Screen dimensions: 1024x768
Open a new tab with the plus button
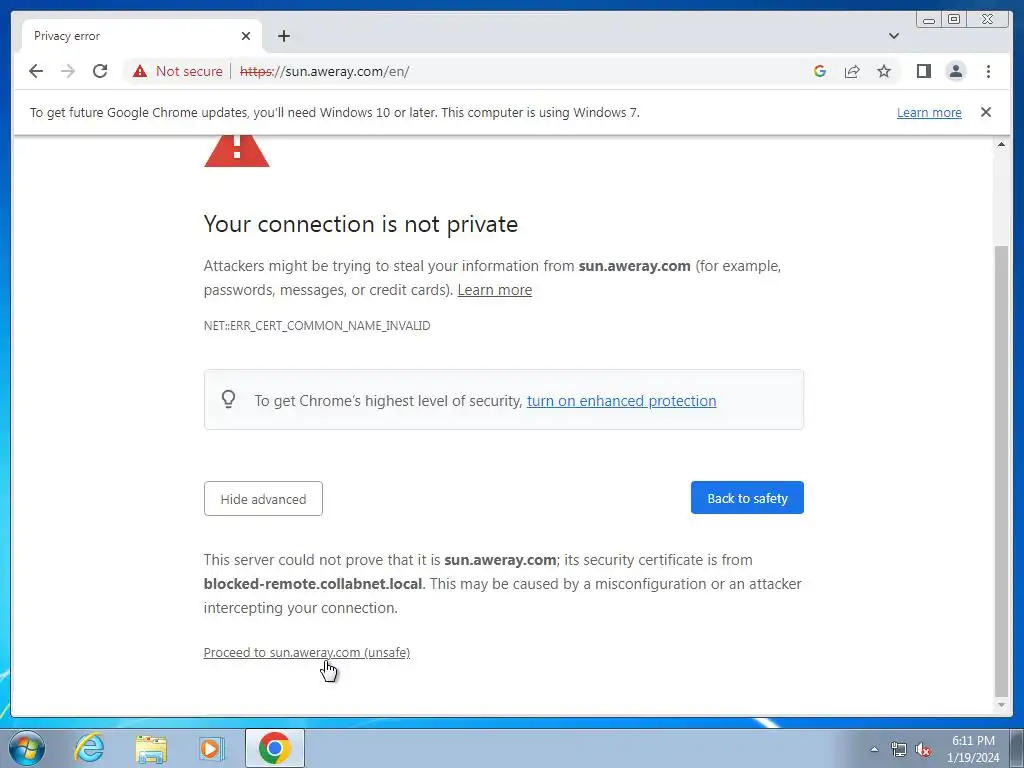tap(283, 36)
